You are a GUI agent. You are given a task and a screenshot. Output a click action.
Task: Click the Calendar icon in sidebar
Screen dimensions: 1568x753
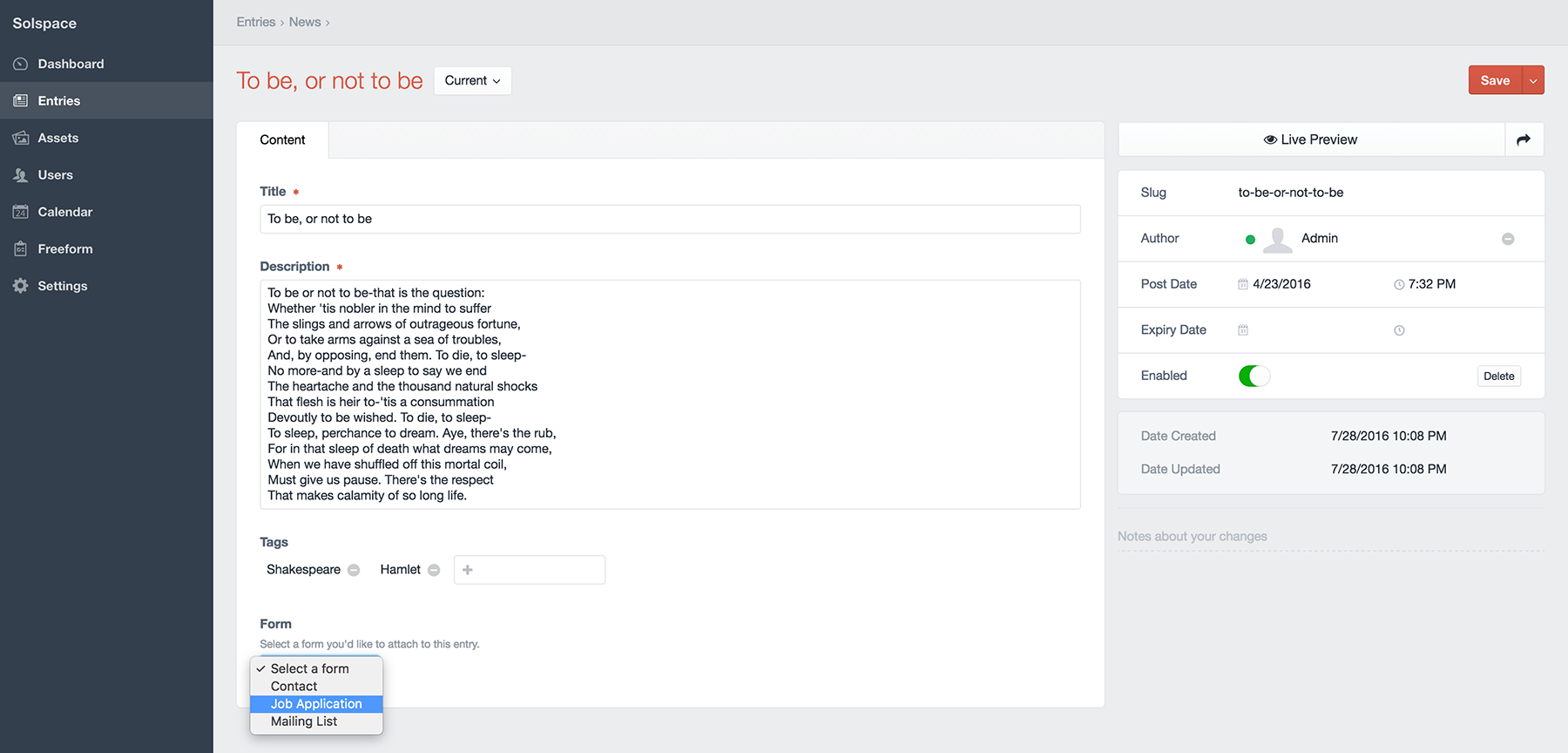[x=20, y=212]
